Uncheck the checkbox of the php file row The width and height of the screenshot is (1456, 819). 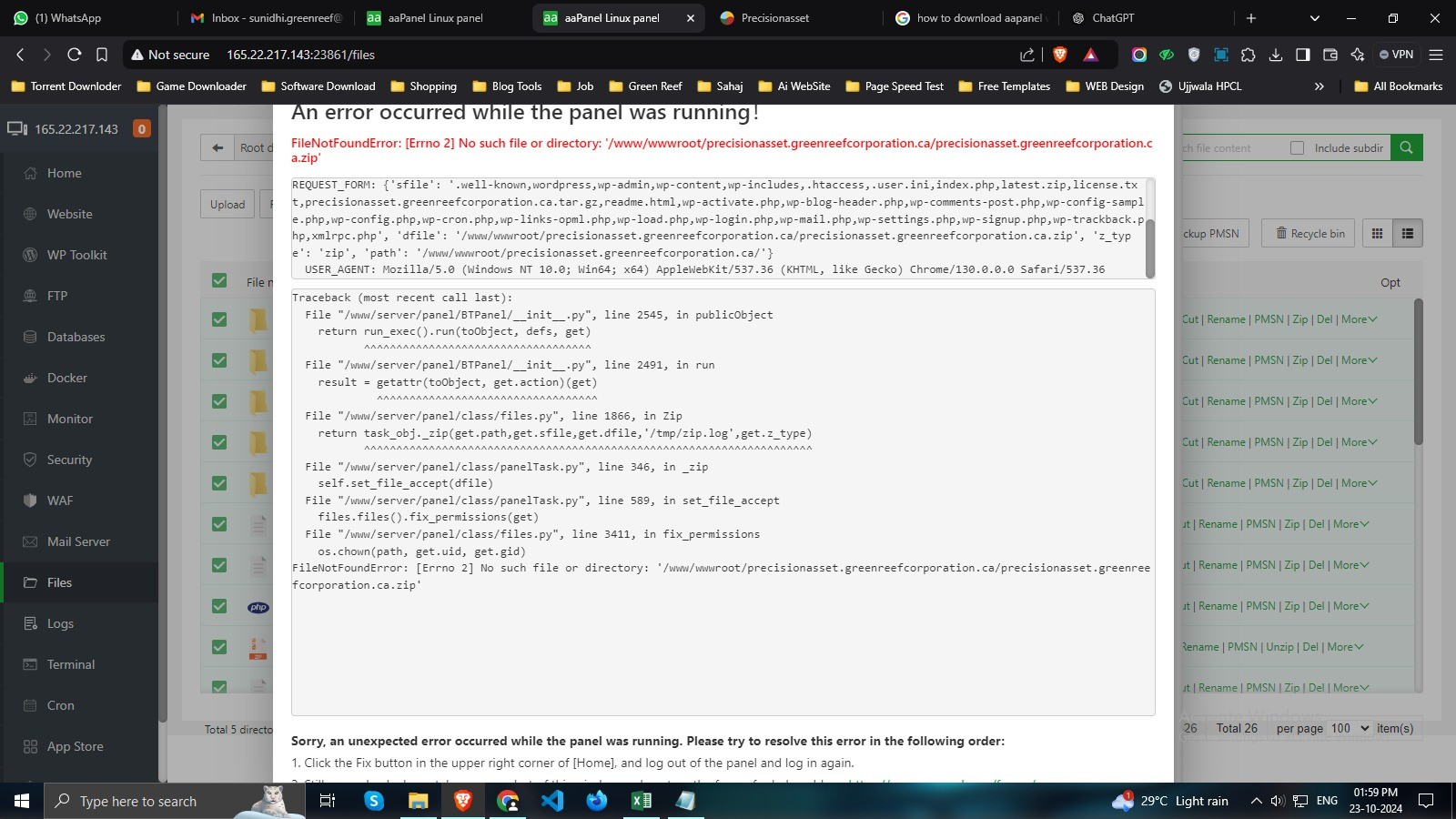(219, 606)
